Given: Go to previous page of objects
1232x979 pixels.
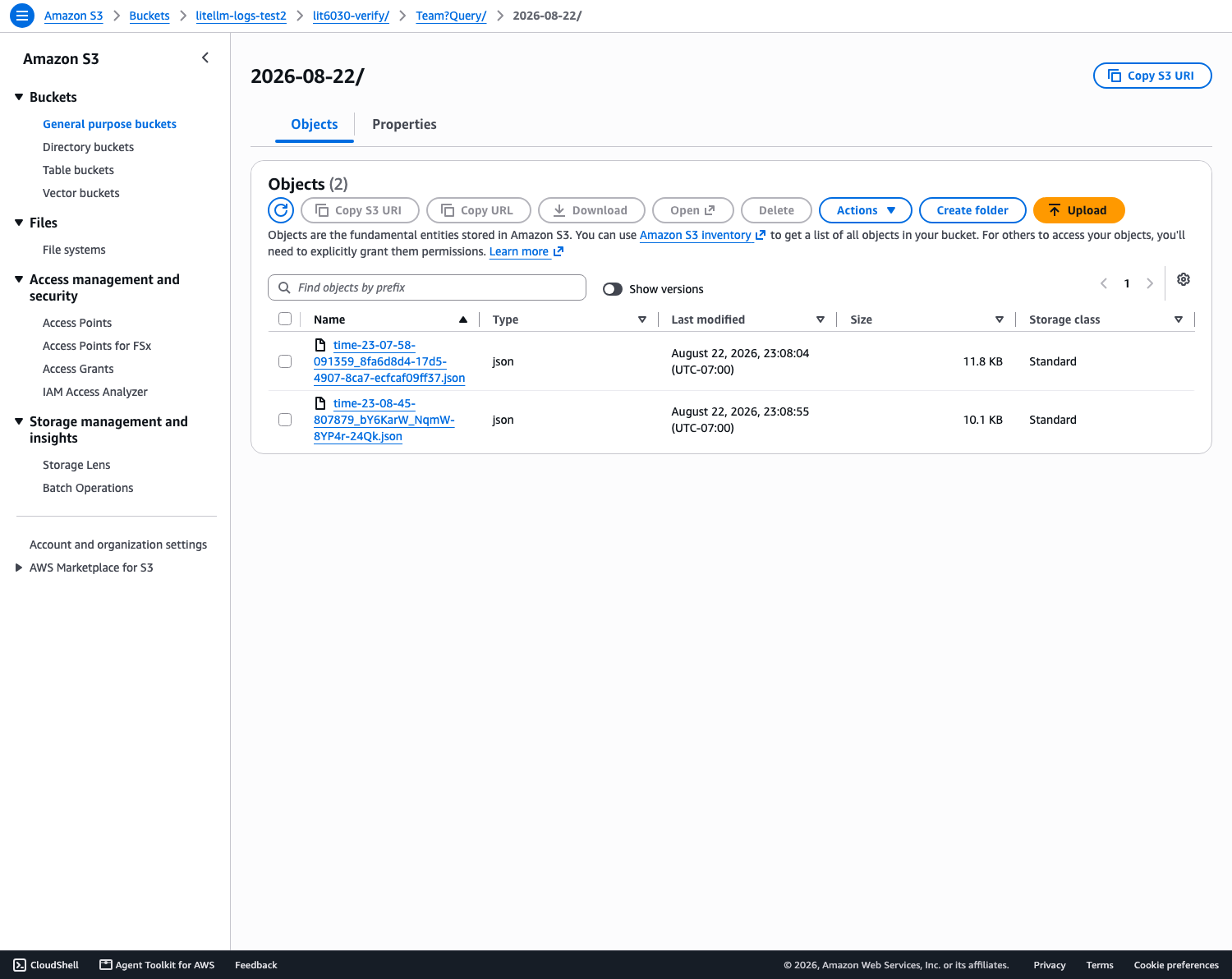Looking at the screenshot, I should tap(1104, 283).
